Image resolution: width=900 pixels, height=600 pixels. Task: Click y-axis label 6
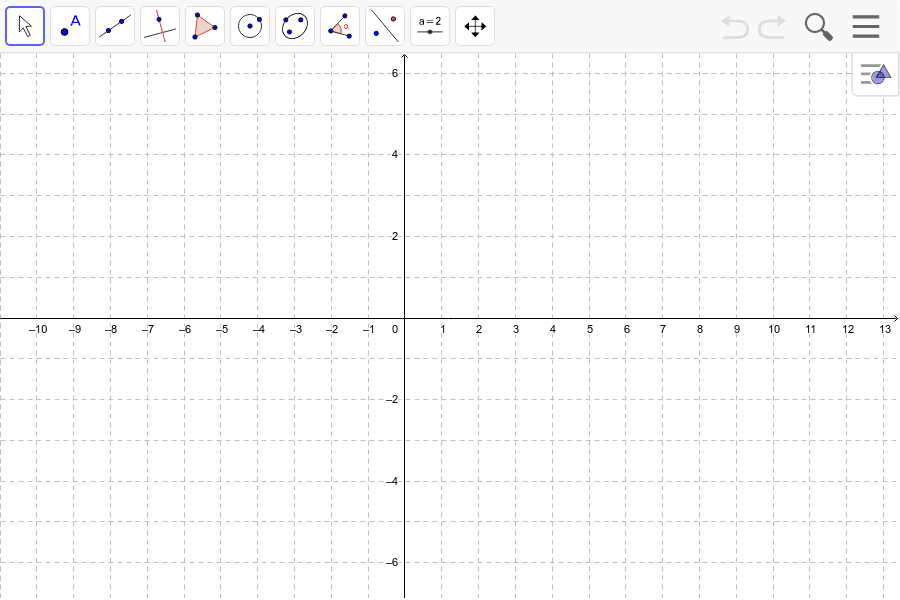[x=395, y=73]
